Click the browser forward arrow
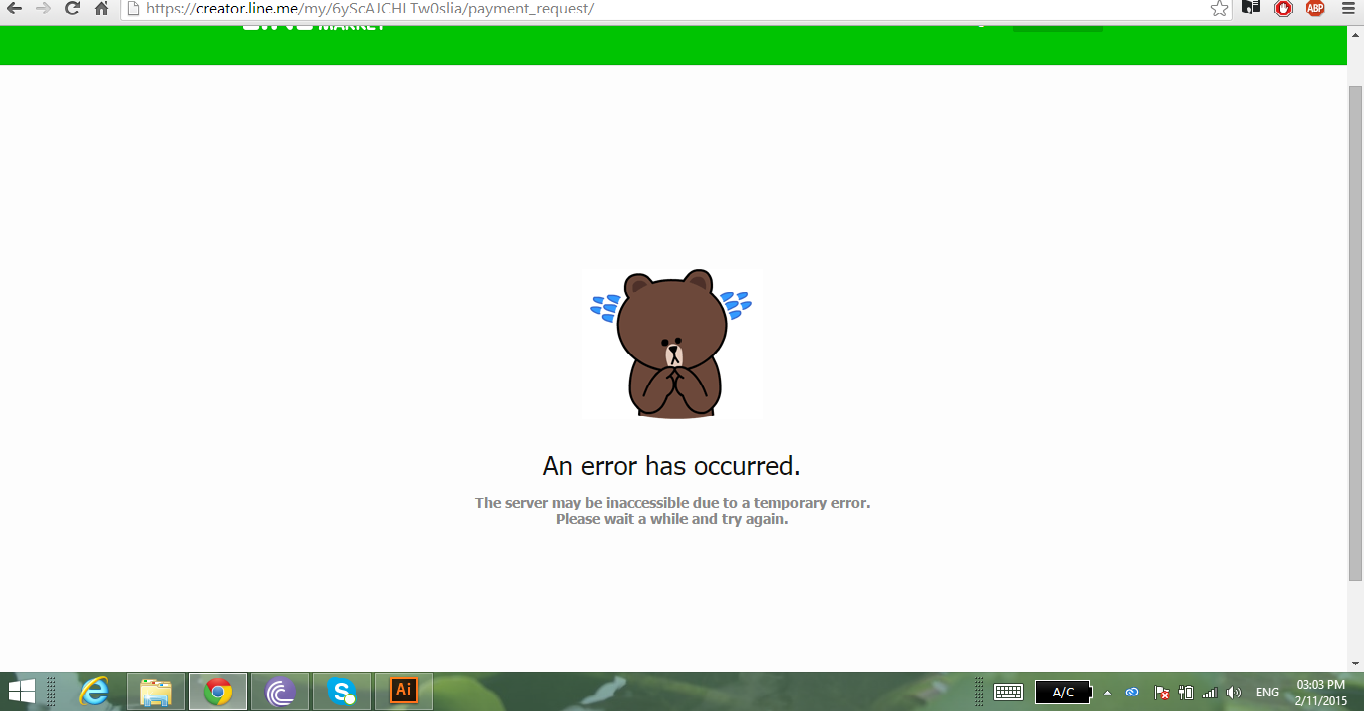Image resolution: width=1364 pixels, height=711 pixels. pos(43,8)
